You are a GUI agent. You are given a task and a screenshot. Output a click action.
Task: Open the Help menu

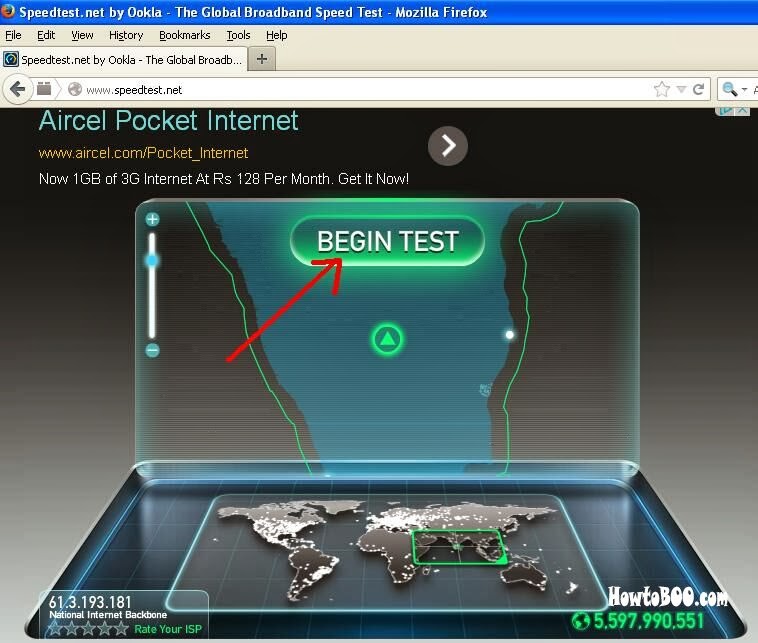(x=277, y=35)
